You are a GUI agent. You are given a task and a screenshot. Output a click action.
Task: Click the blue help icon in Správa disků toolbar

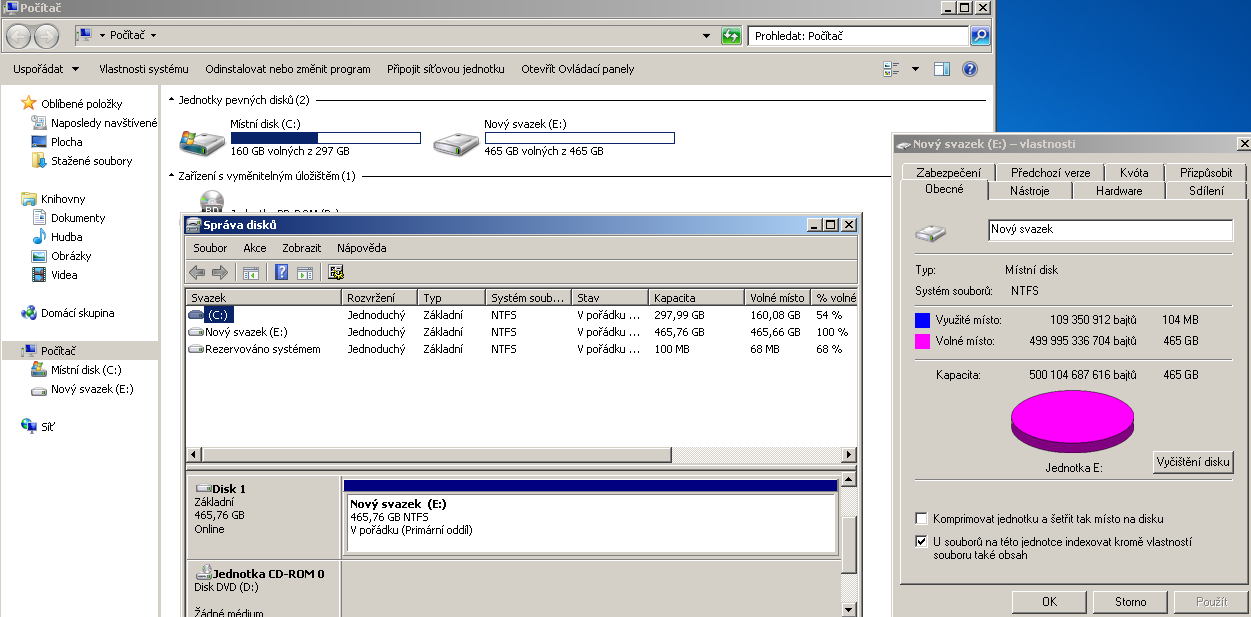point(282,272)
